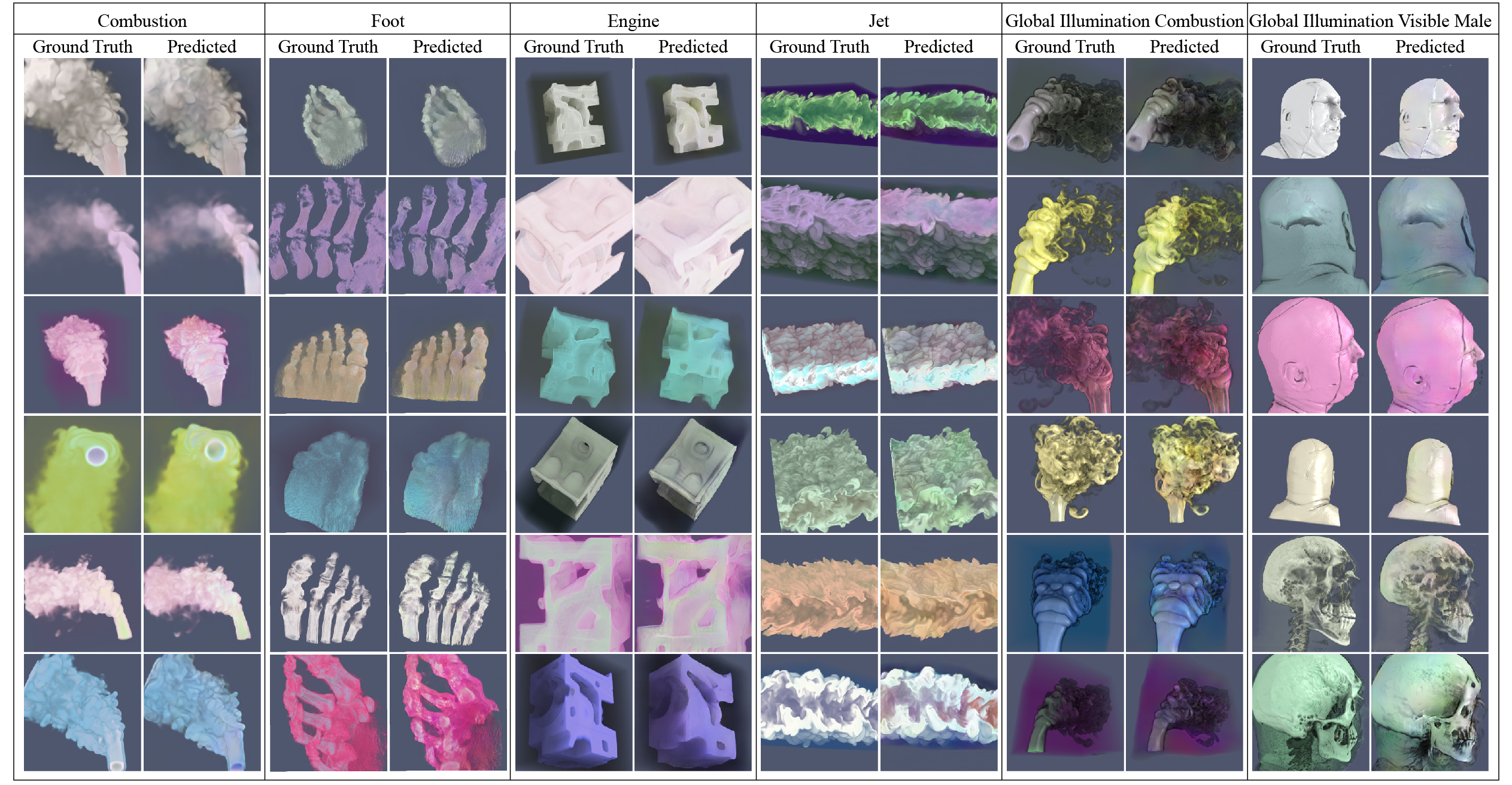Open Engine predicted pale pink closeup image
The width and height of the screenshot is (1512, 785).
[693, 235]
